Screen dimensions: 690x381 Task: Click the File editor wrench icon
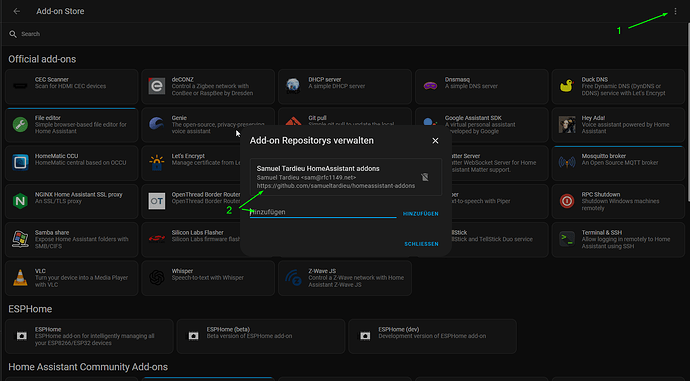coord(20,125)
